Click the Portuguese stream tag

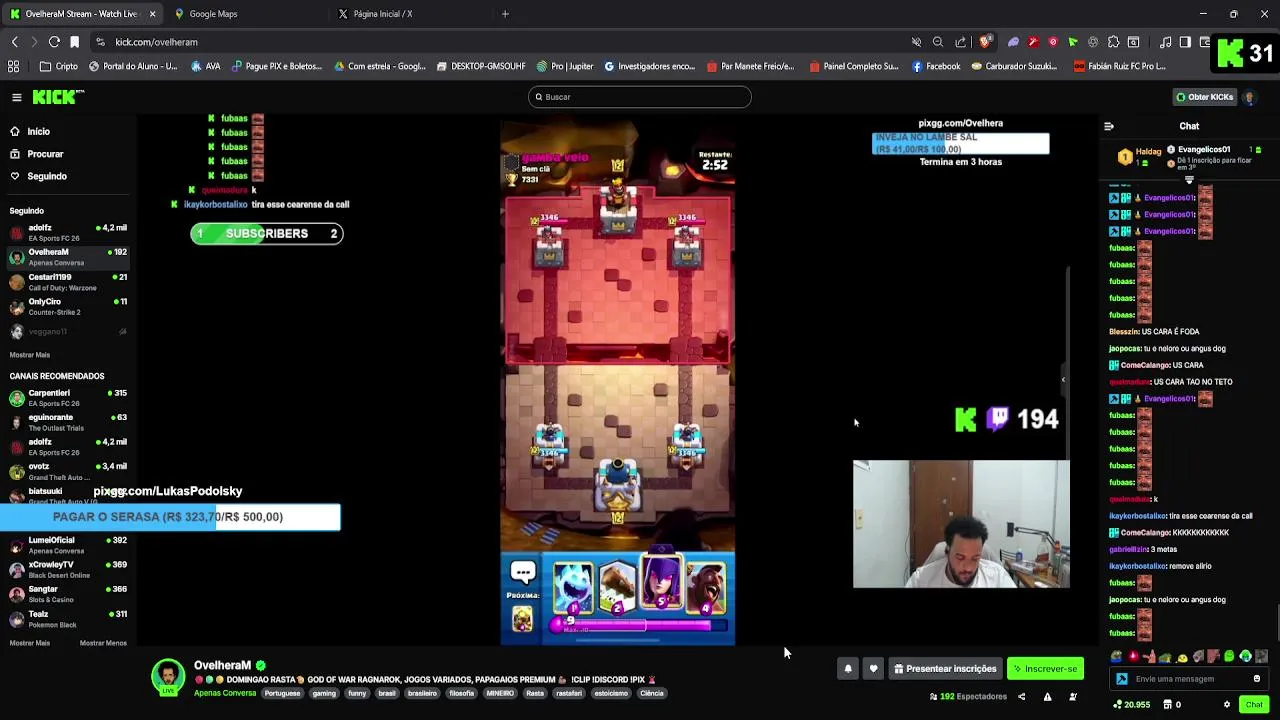click(282, 693)
